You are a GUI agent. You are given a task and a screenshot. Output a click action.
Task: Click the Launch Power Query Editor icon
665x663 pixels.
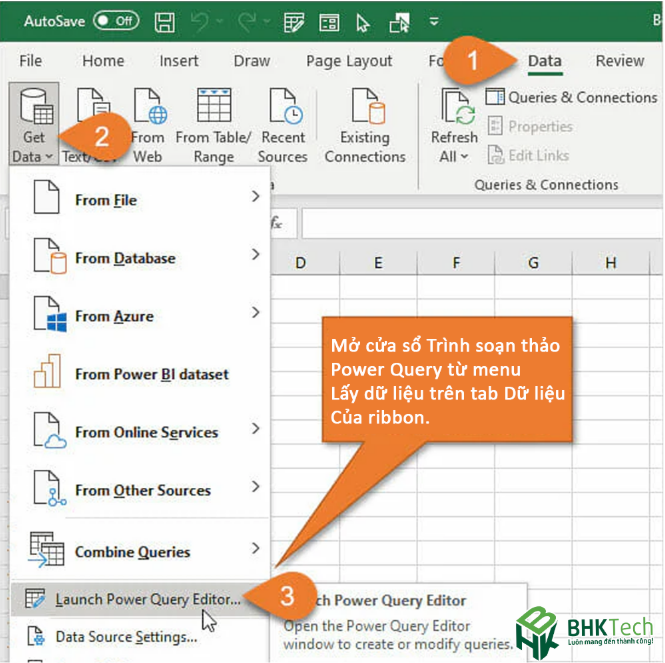coord(35,598)
